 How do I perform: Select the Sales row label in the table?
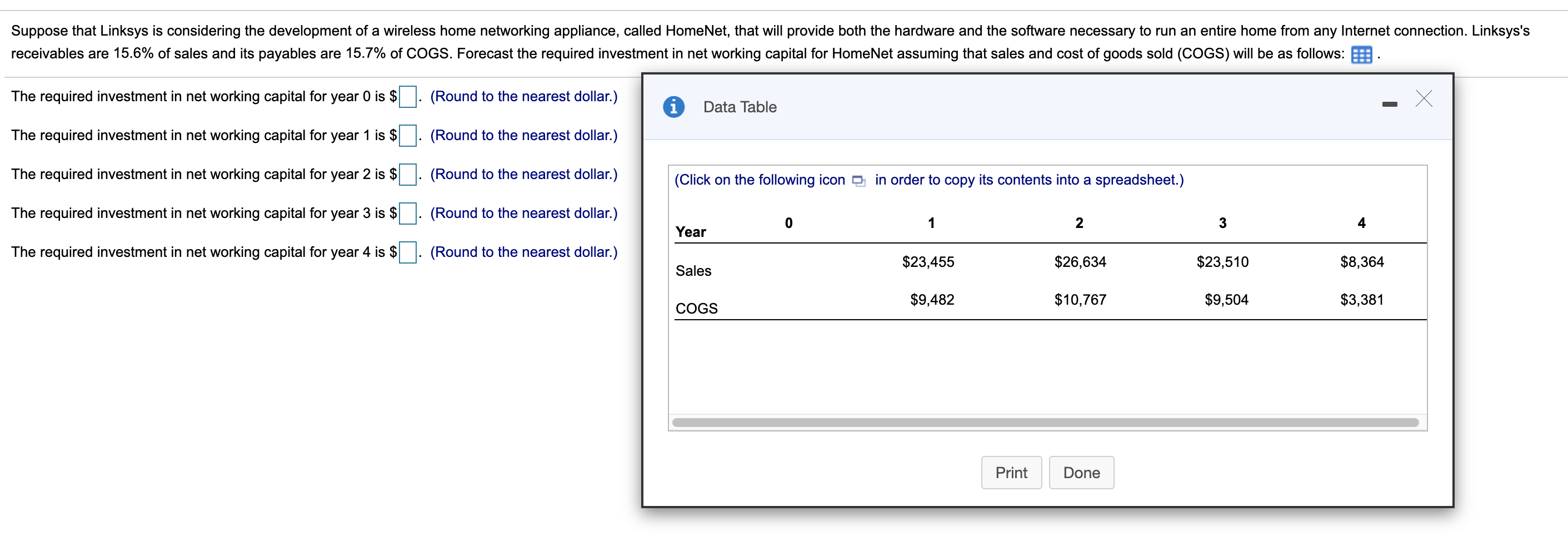pos(693,271)
